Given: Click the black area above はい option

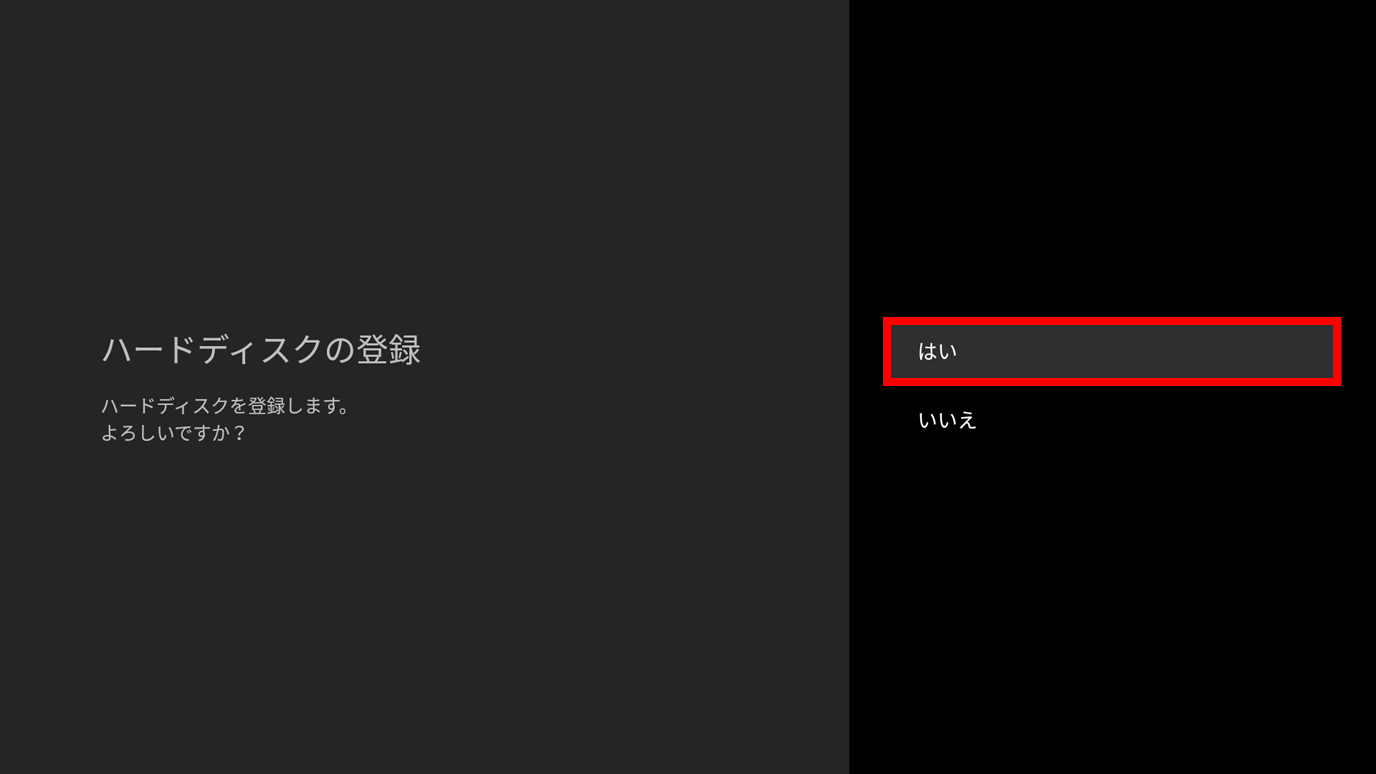Looking at the screenshot, I should (x=1112, y=160).
